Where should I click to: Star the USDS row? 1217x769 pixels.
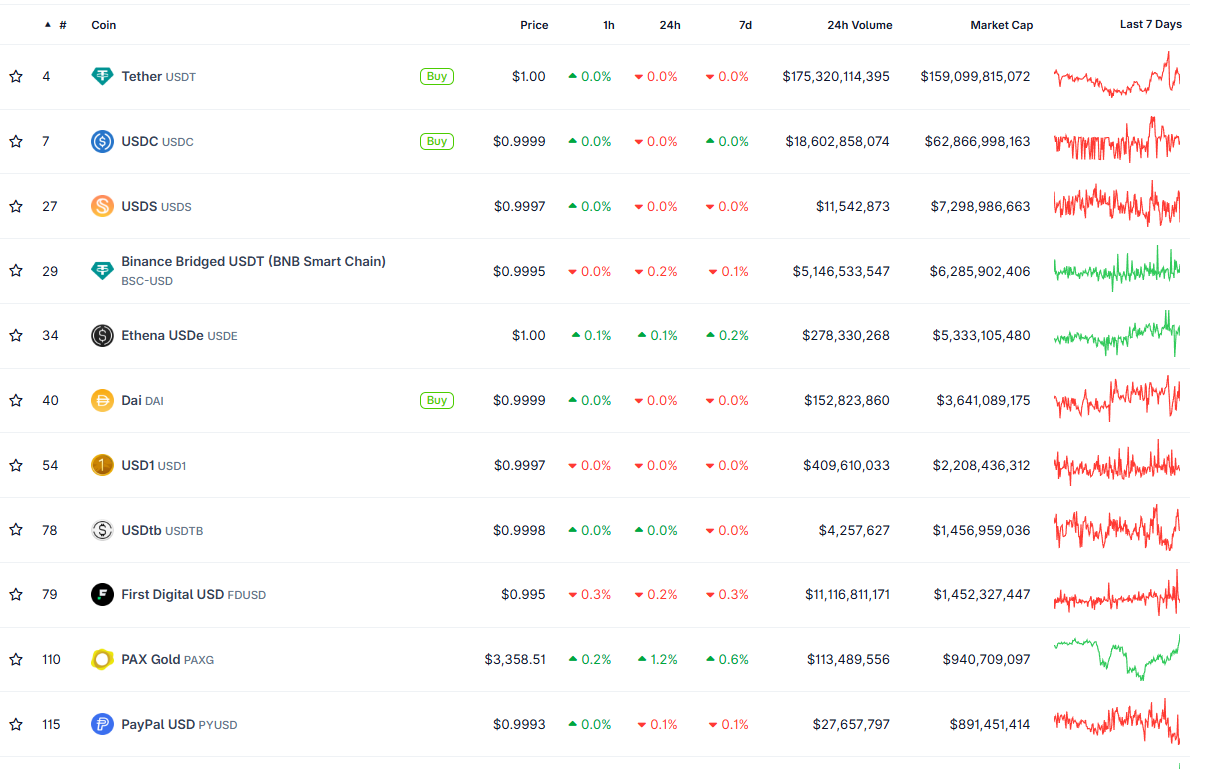click(16, 206)
